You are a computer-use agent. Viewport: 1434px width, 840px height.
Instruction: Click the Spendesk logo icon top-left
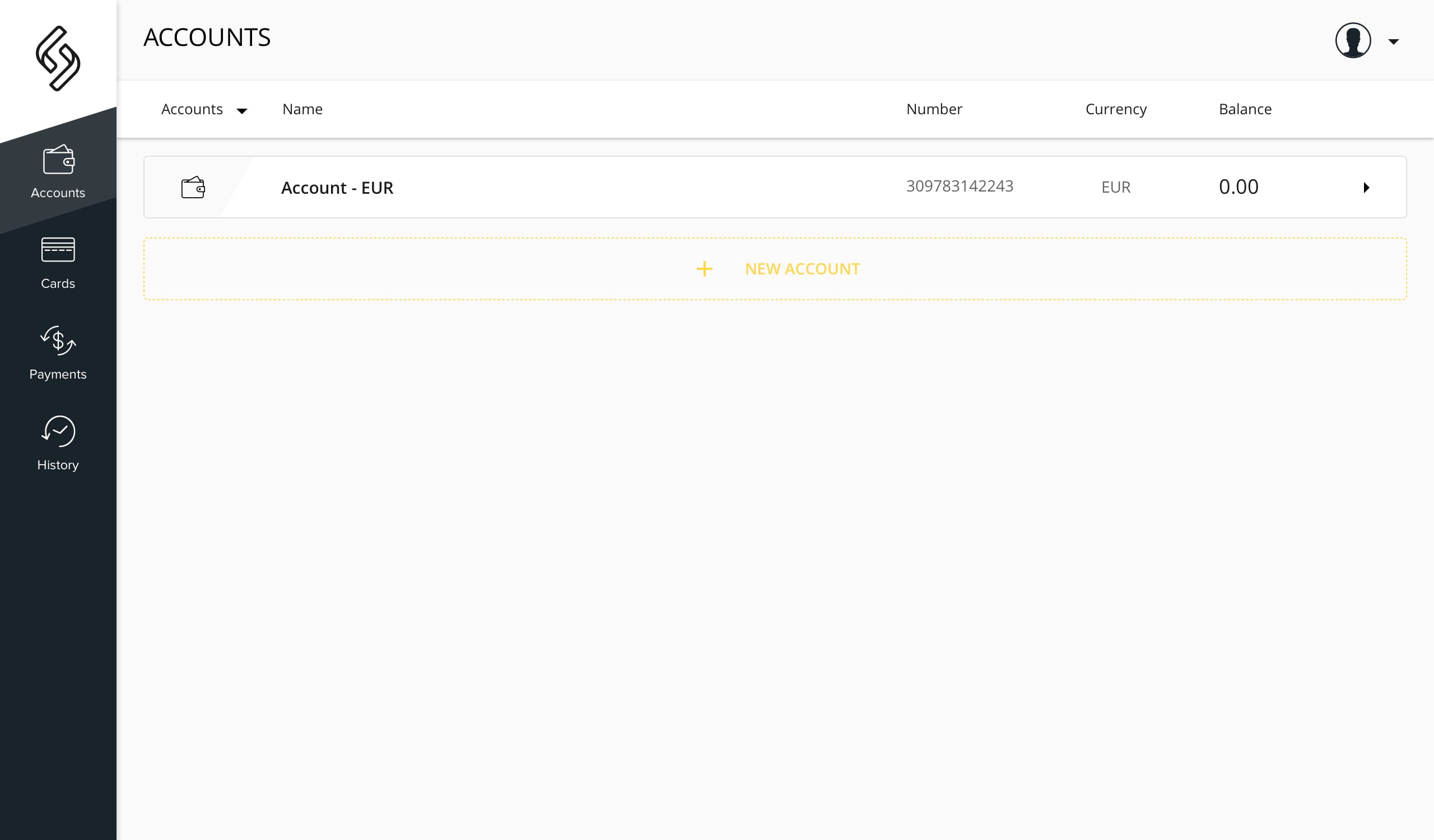58,60
